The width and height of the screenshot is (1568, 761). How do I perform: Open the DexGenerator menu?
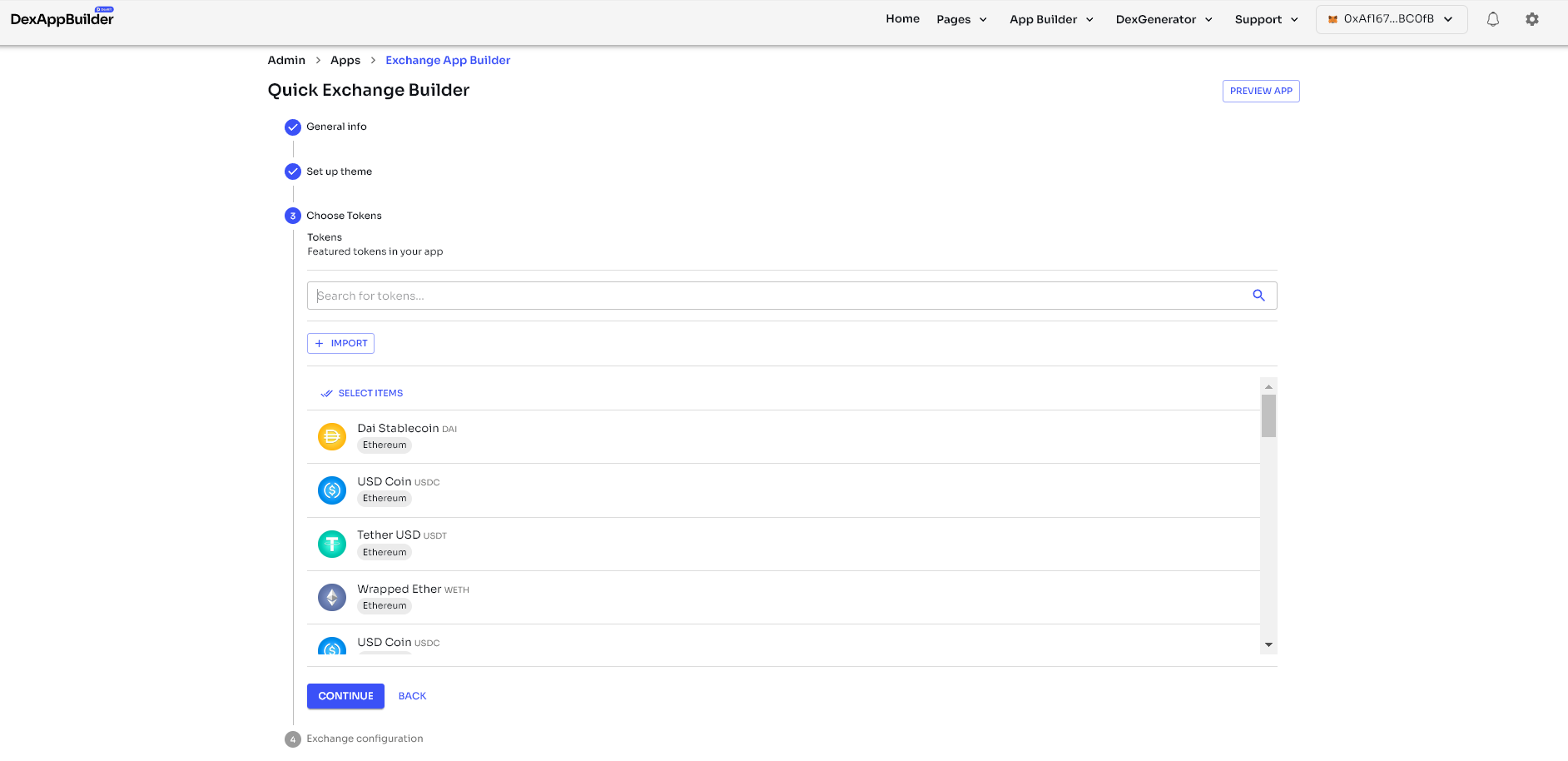click(x=1164, y=19)
